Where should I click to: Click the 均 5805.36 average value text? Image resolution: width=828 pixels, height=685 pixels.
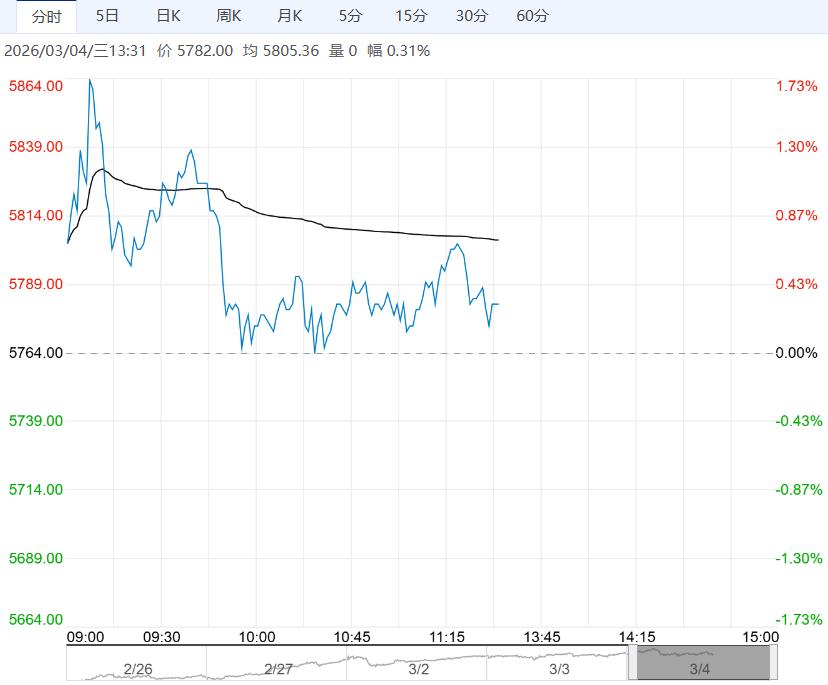pos(281,50)
